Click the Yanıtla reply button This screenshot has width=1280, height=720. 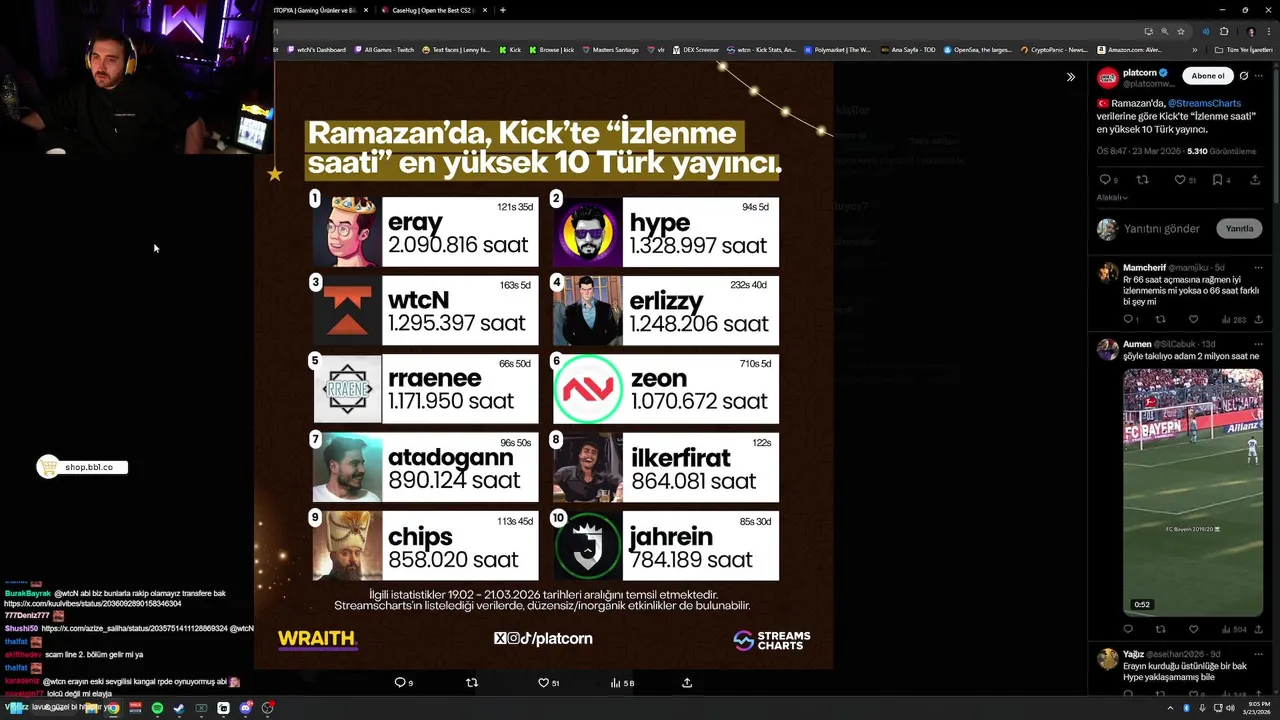tap(1239, 229)
